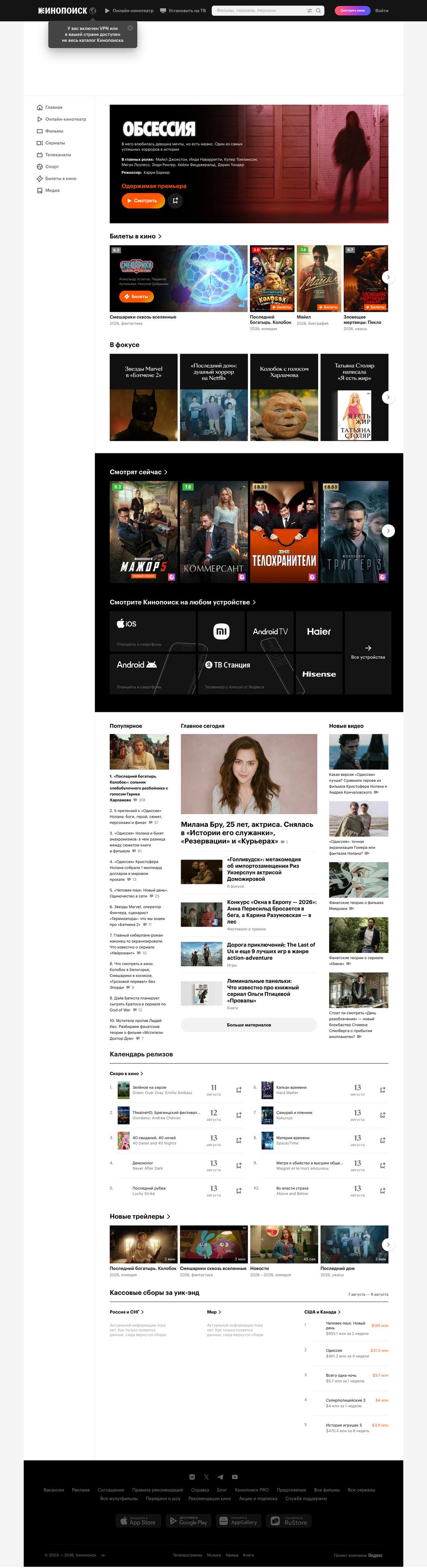Close the VPN warning tooltip
This screenshot has width=427, height=1568.
coord(129,28)
